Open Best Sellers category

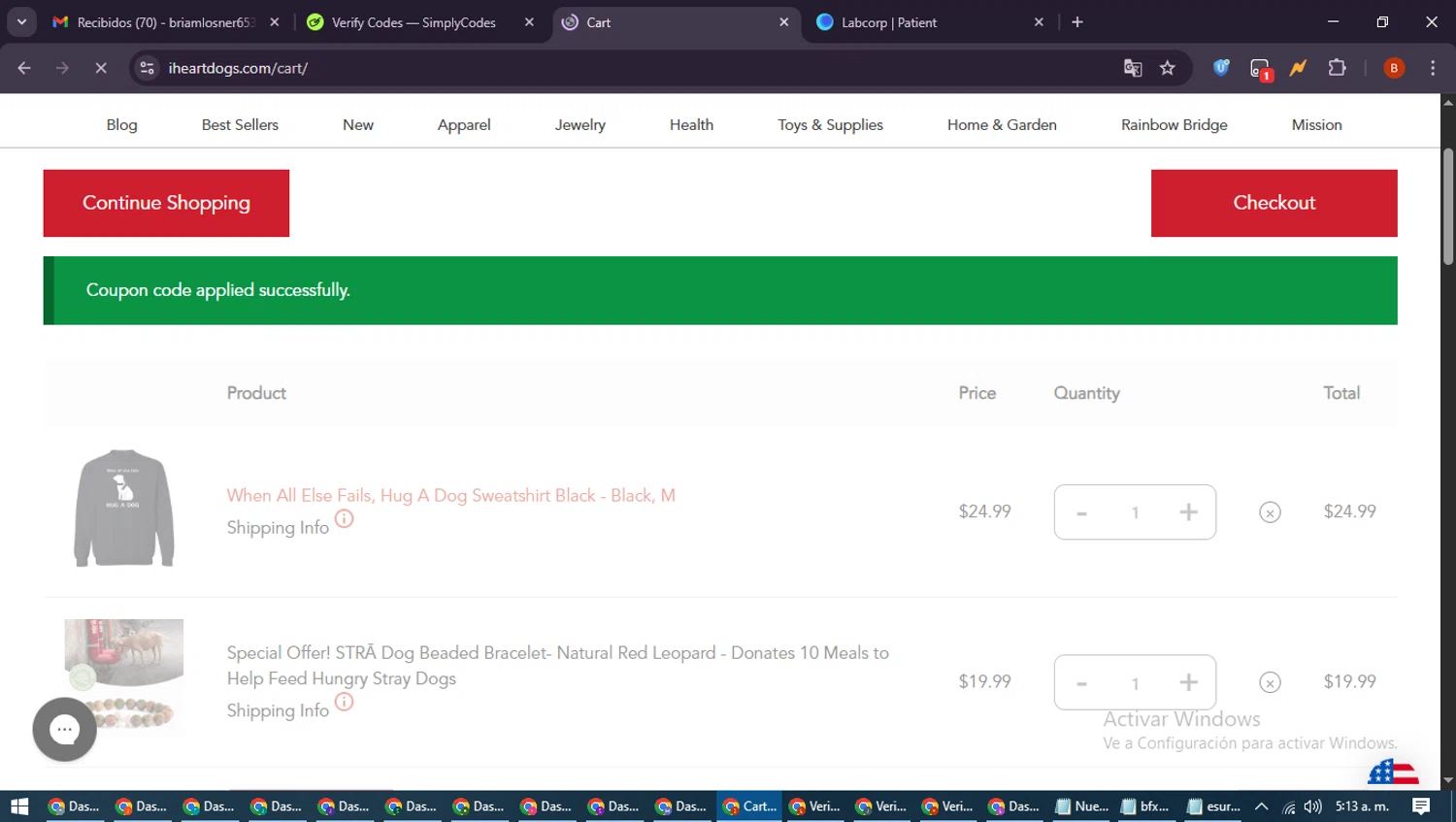coord(240,124)
